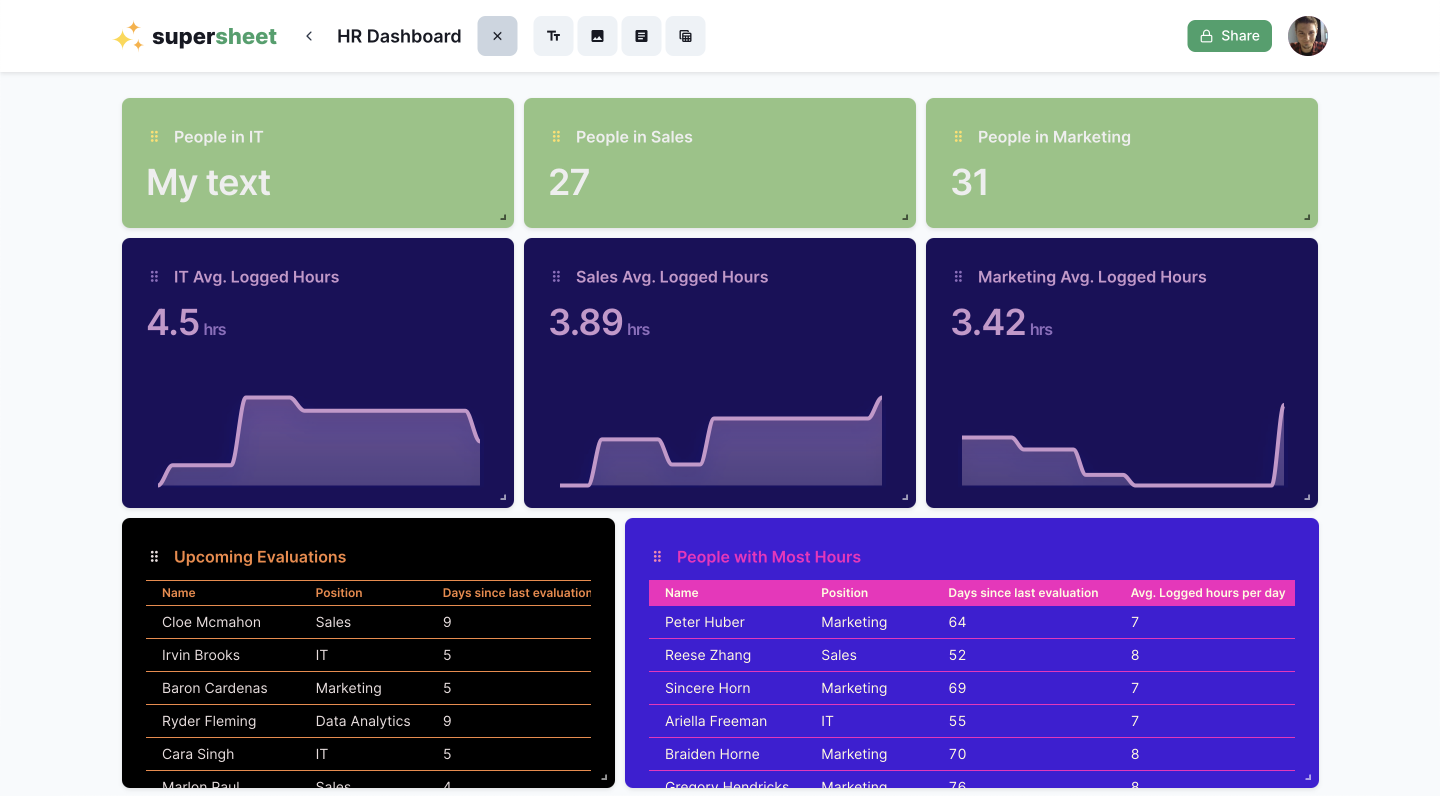
Task: Click the People in IT label
Action: pyautogui.click(x=219, y=137)
